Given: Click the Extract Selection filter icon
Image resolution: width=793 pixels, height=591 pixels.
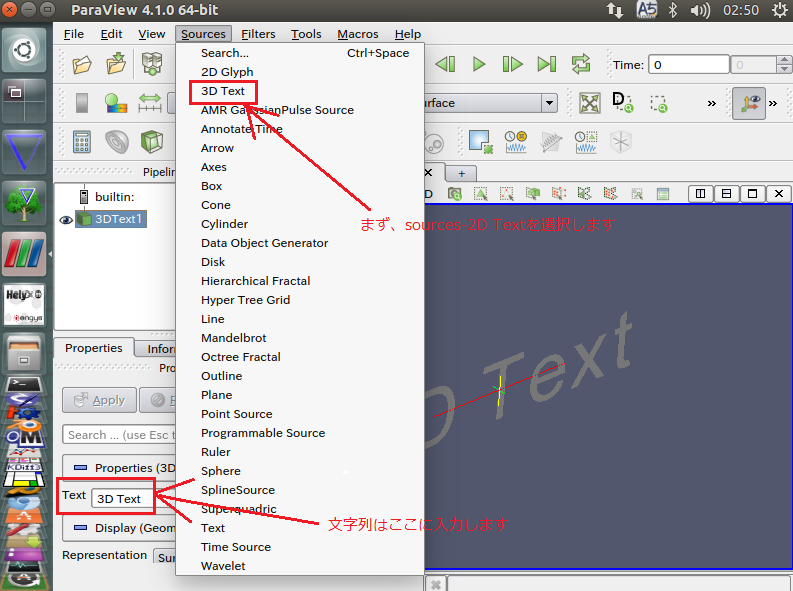Looking at the screenshot, I should tap(480, 142).
